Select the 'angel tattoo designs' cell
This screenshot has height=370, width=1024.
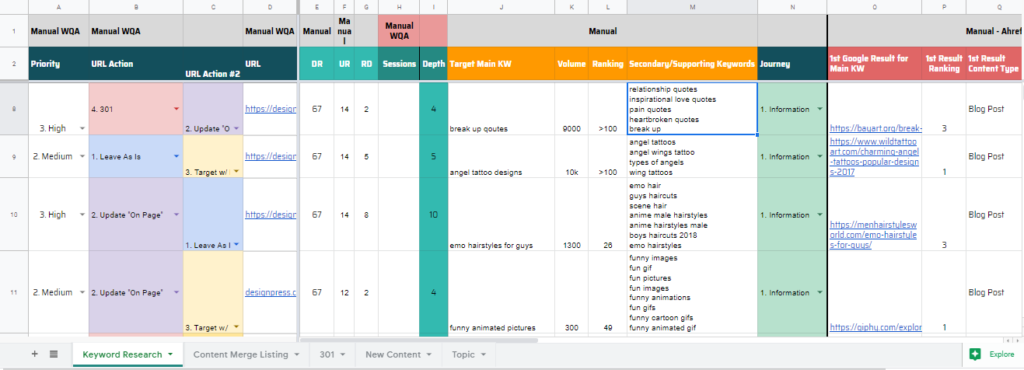pyautogui.click(x=502, y=157)
